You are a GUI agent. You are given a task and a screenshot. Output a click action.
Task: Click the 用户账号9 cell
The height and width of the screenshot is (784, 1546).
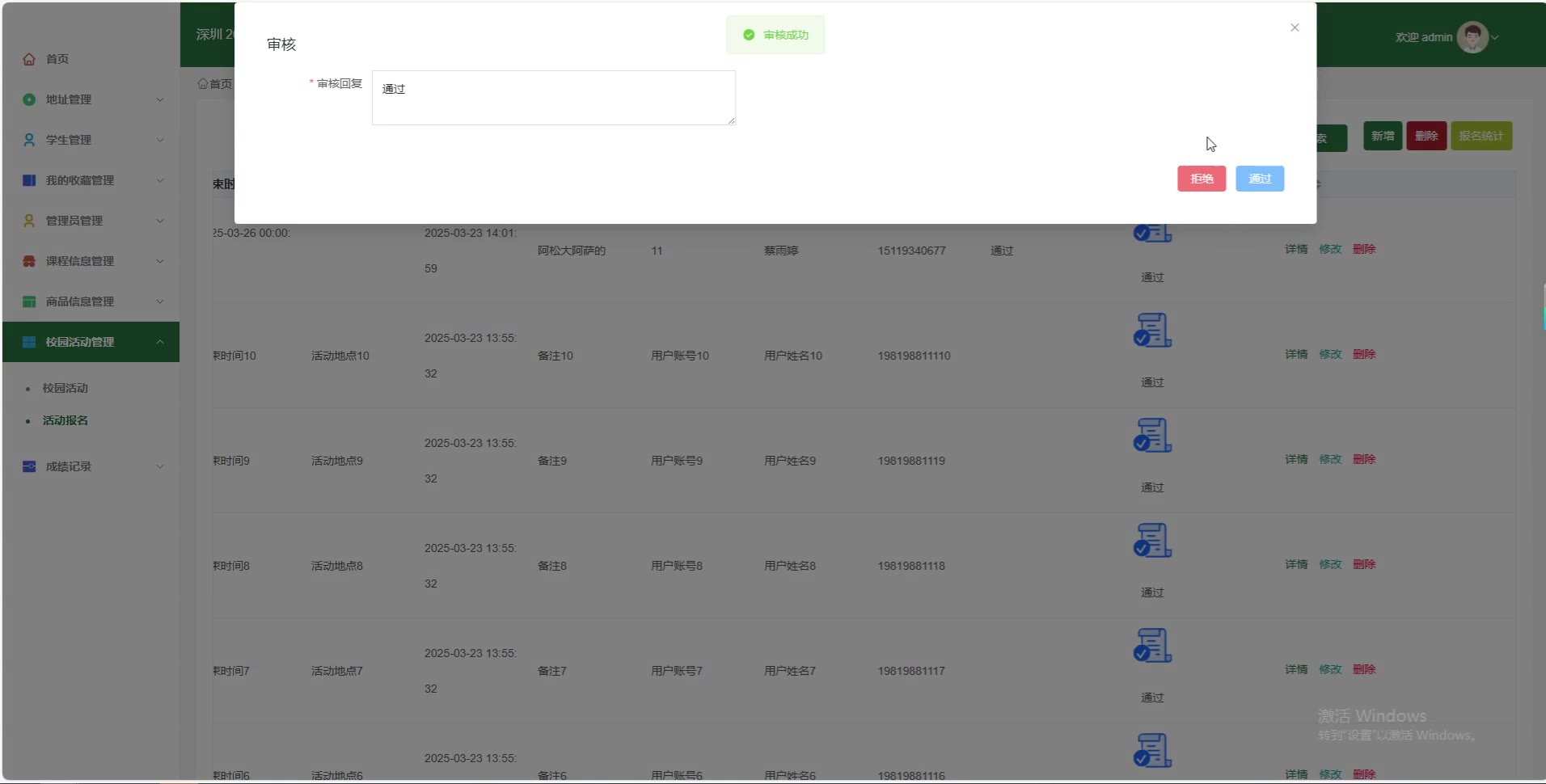(677, 461)
